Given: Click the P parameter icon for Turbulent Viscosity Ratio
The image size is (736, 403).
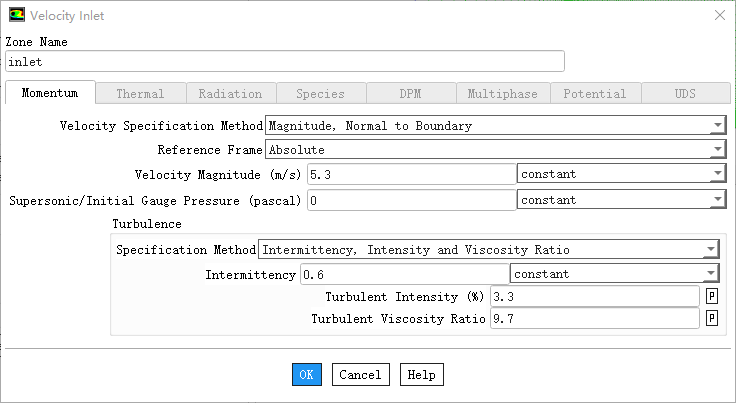Looking at the screenshot, I should pos(712,319).
